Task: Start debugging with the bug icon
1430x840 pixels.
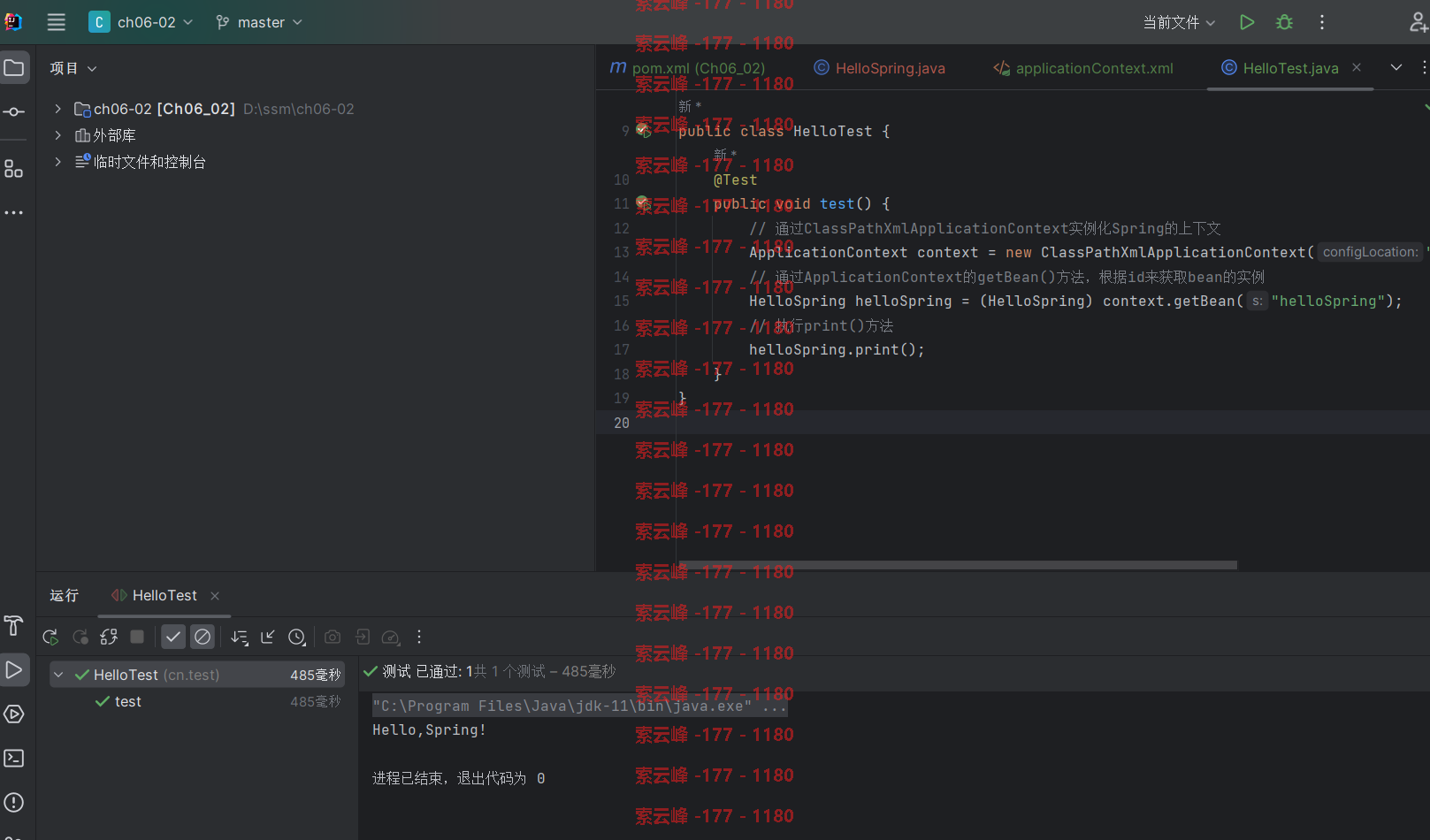Action: coord(1284,22)
